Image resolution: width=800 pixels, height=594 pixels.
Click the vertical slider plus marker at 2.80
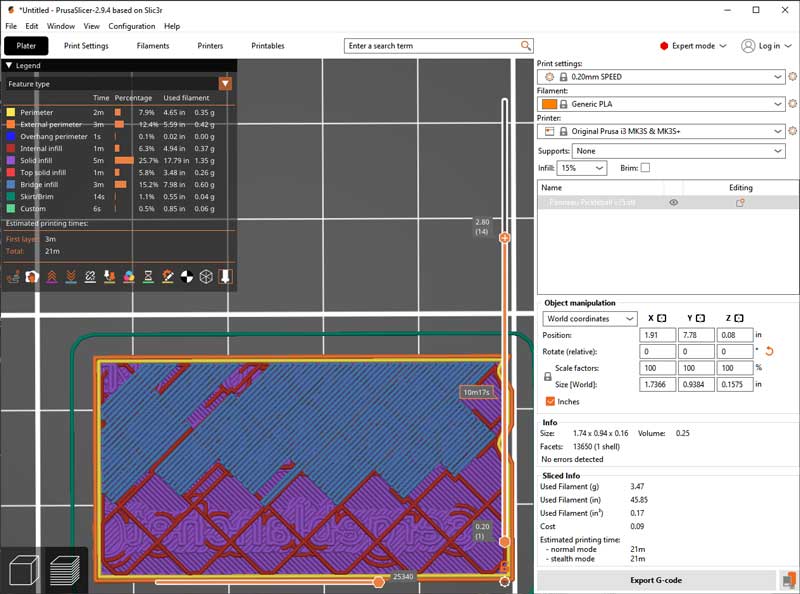click(505, 238)
